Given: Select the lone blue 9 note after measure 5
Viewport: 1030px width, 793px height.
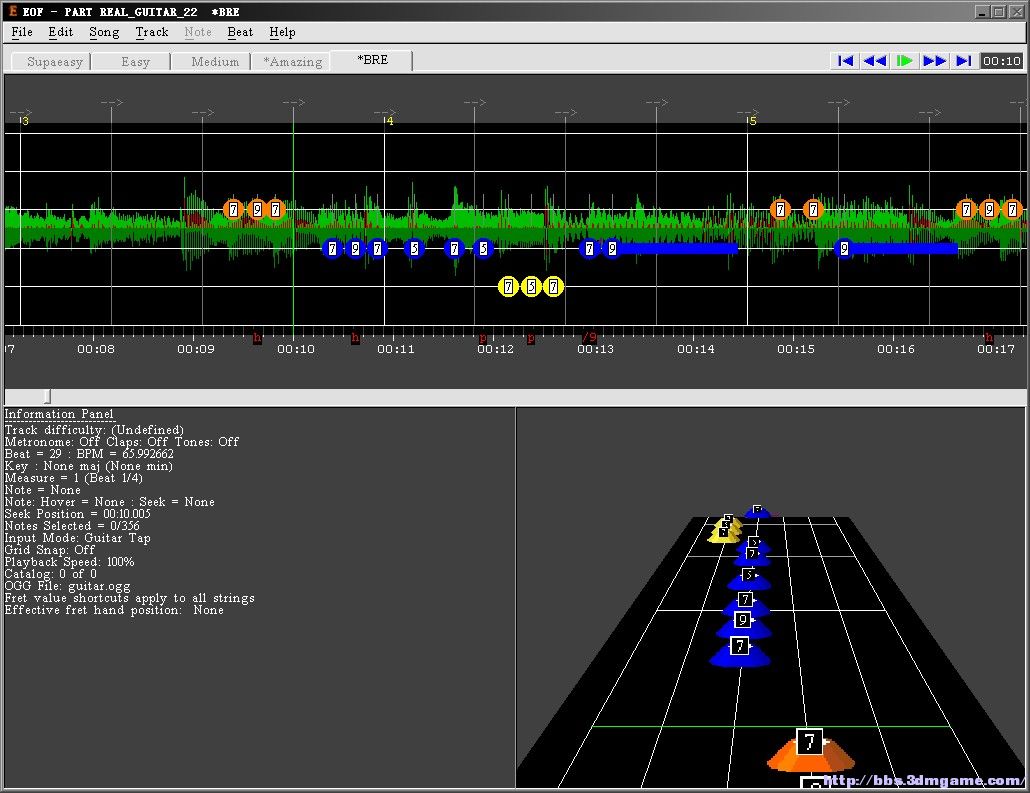Looking at the screenshot, I should tap(844, 248).
